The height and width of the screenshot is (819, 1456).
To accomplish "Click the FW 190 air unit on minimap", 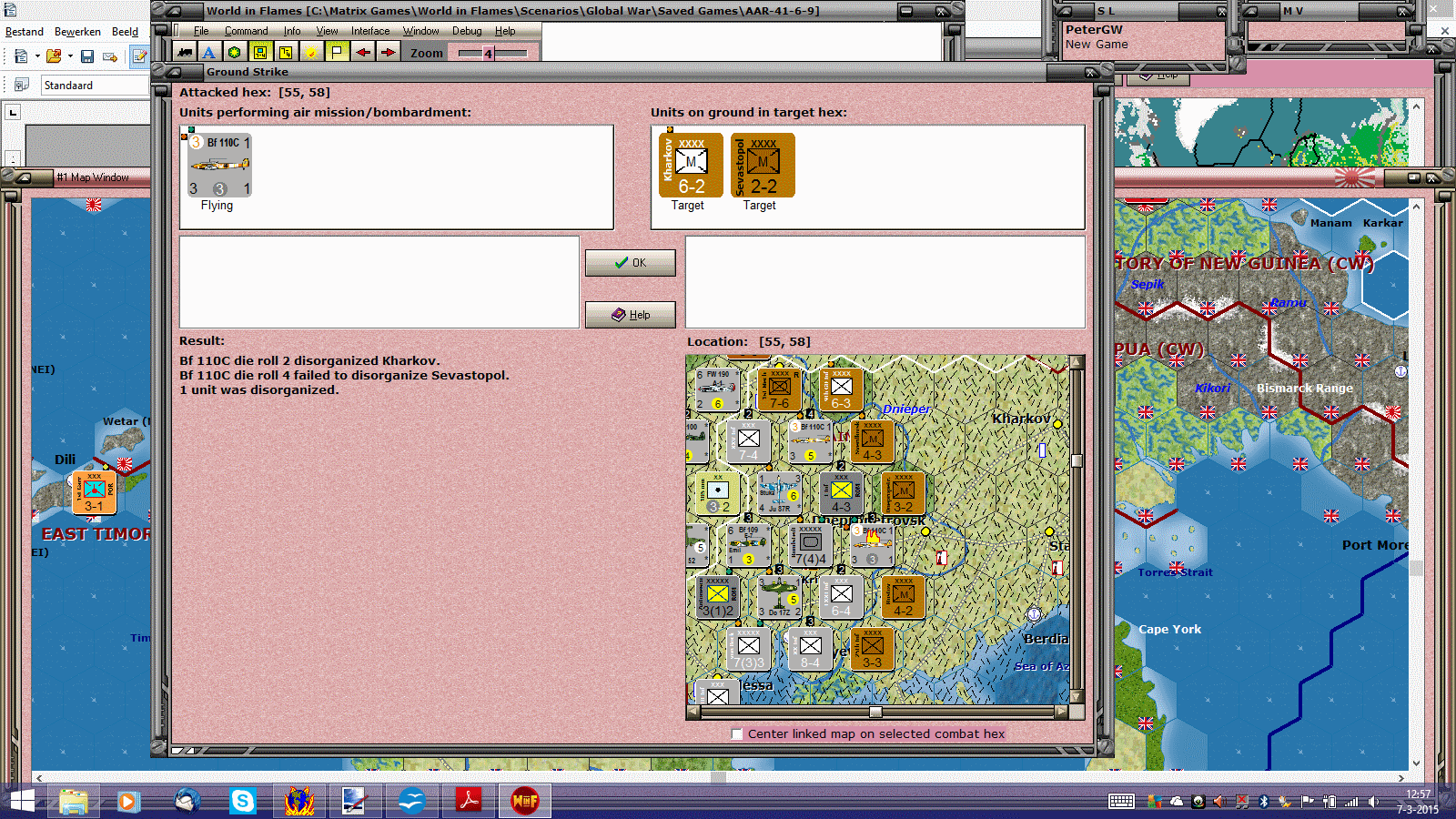I will (716, 389).
